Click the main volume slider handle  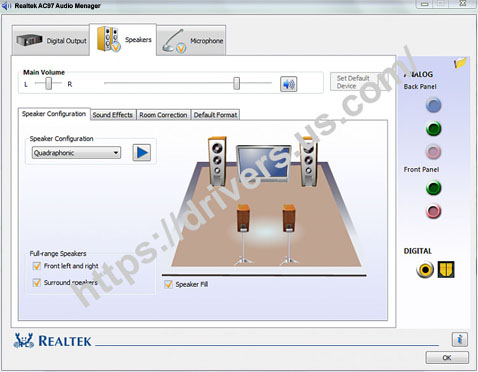236,83
